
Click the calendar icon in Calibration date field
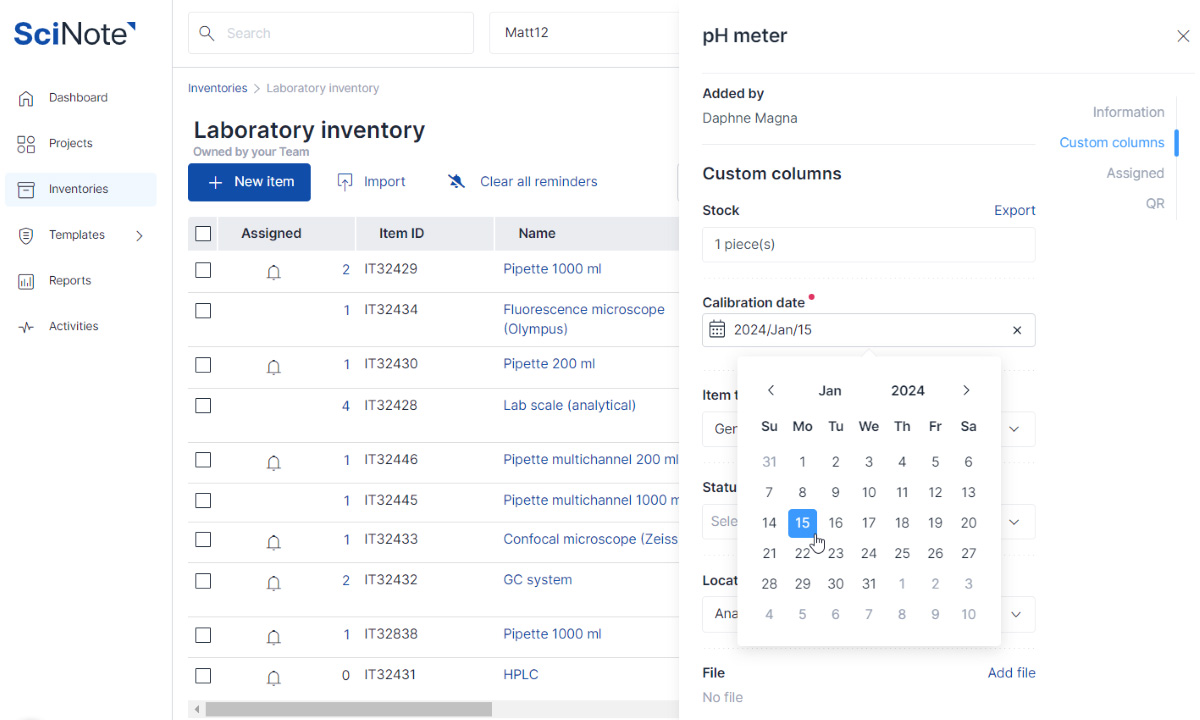point(717,330)
